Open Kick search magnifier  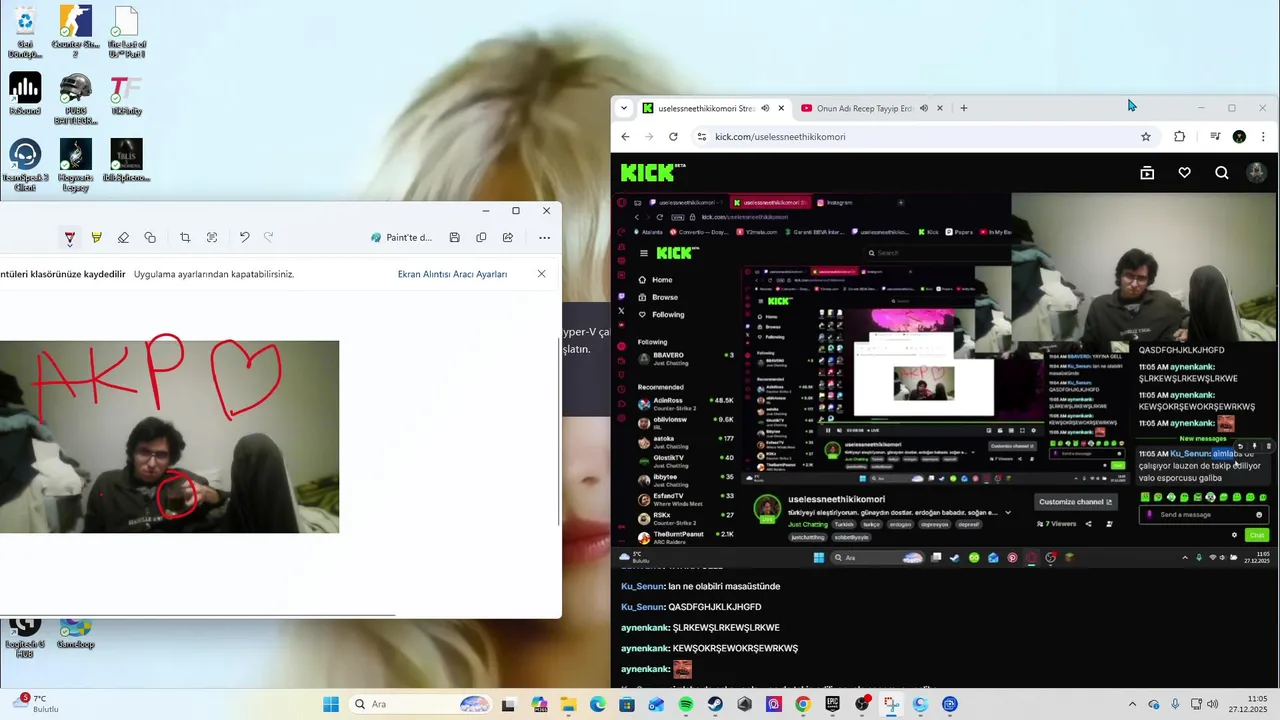pos(1222,173)
